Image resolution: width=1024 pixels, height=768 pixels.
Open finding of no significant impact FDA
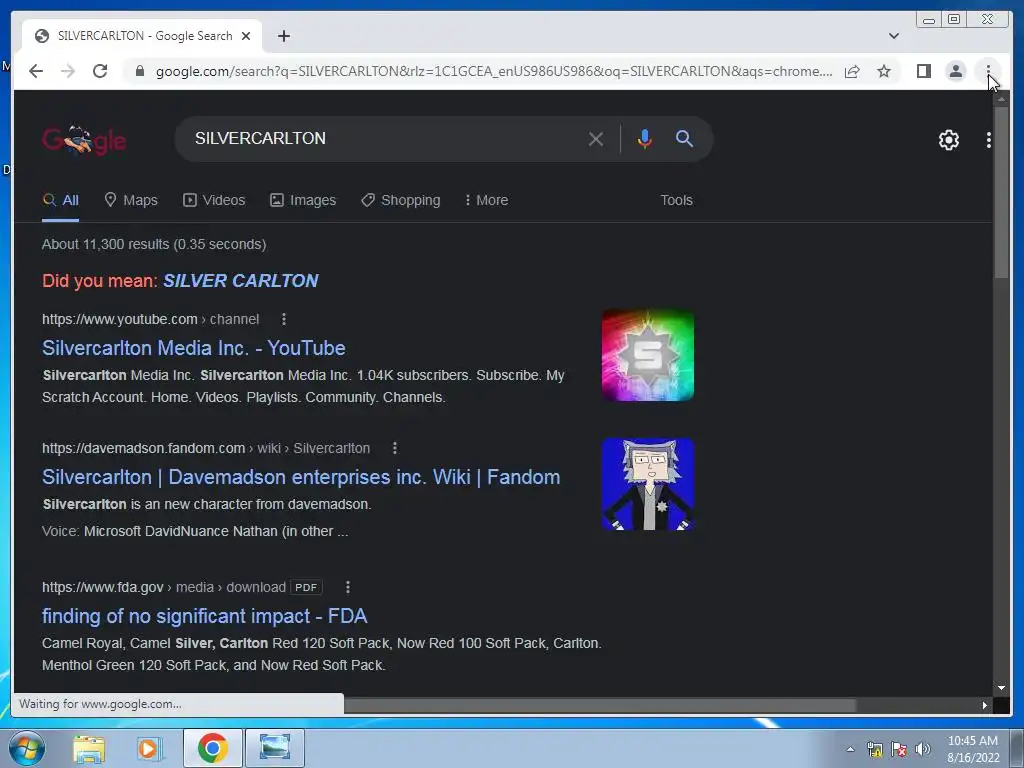(204, 616)
